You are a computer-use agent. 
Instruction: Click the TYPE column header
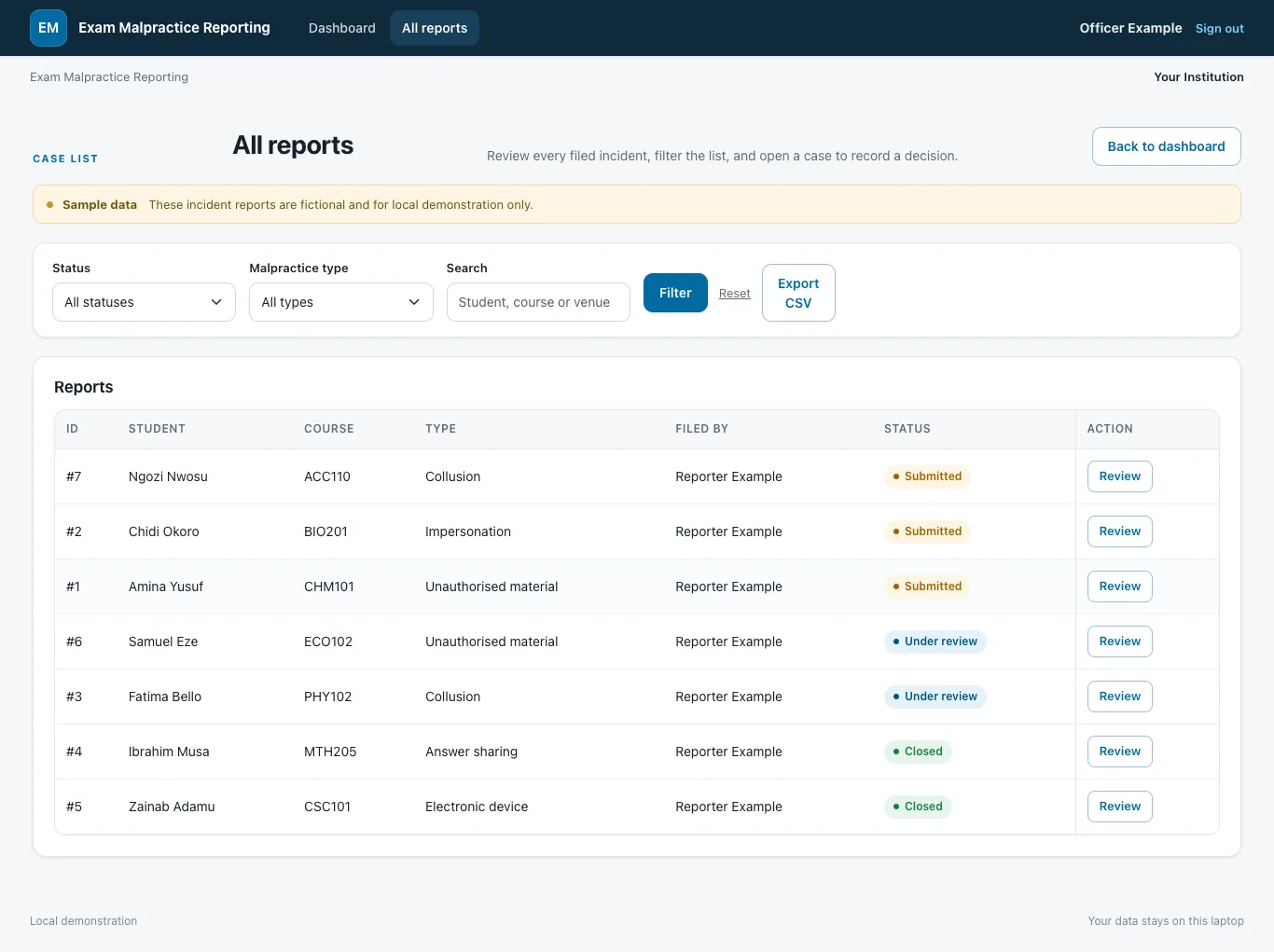440,429
